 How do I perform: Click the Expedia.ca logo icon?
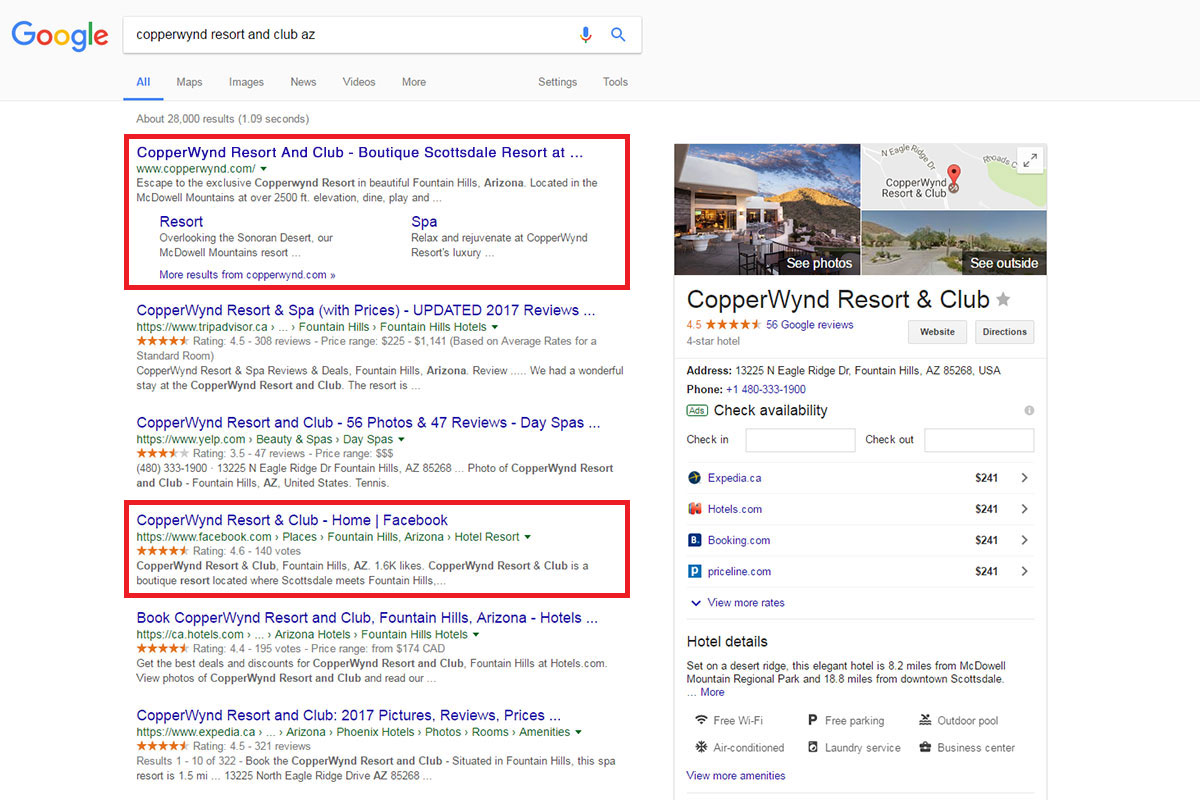coord(695,478)
